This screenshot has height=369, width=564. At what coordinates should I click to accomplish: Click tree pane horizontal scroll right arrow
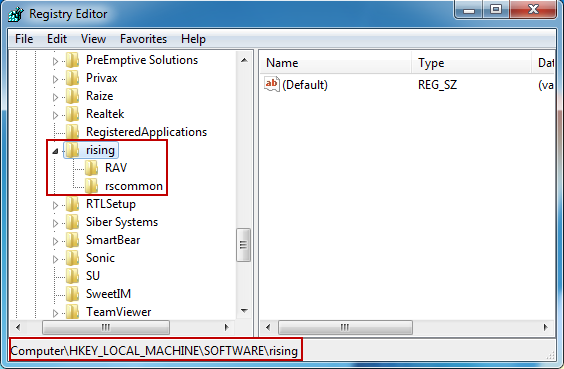coord(226,327)
